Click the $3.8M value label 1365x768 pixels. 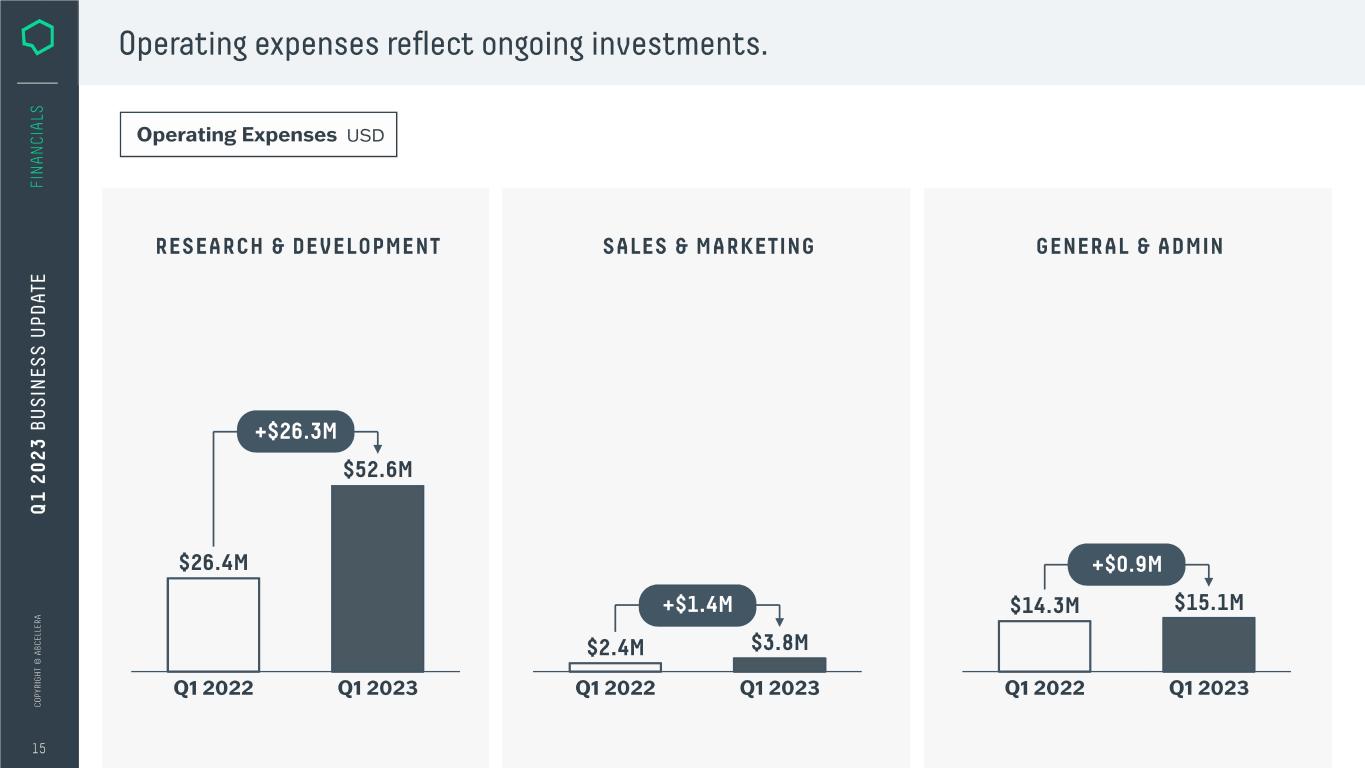(x=779, y=642)
